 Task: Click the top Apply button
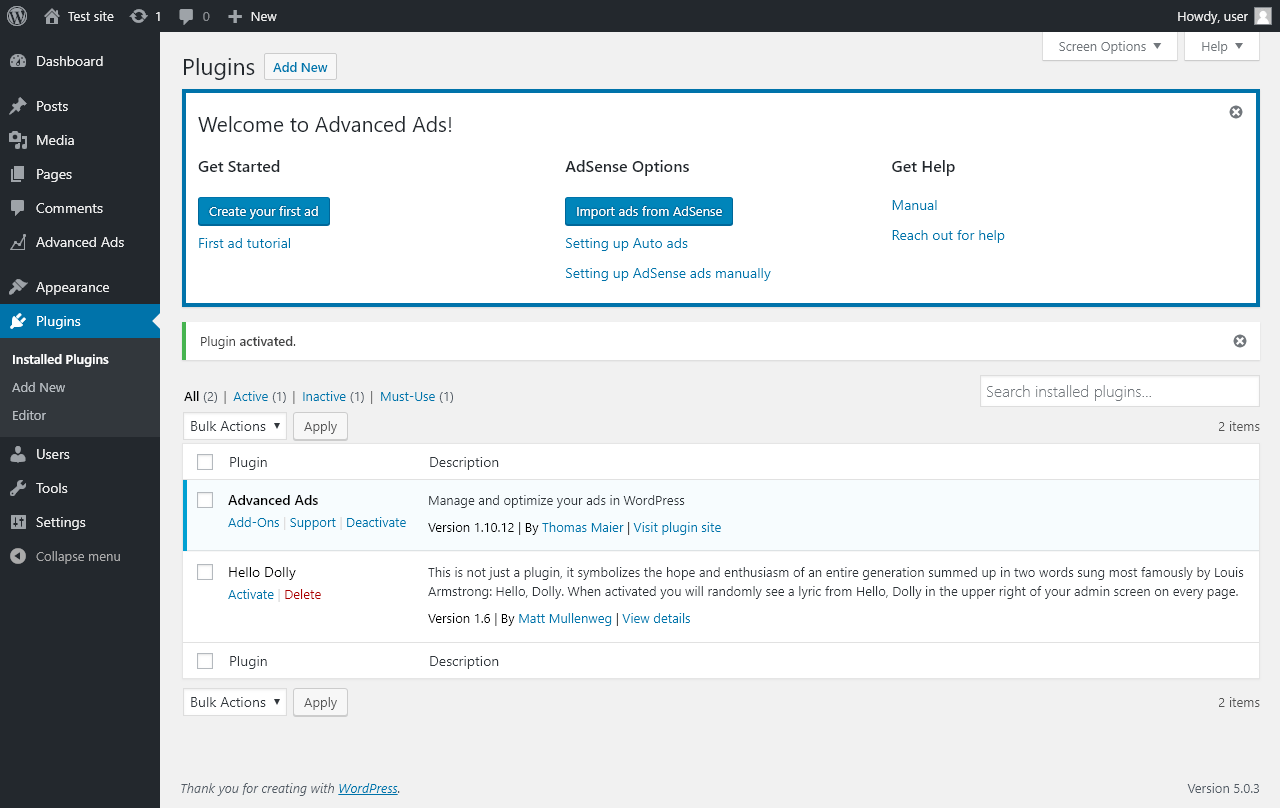click(x=320, y=426)
